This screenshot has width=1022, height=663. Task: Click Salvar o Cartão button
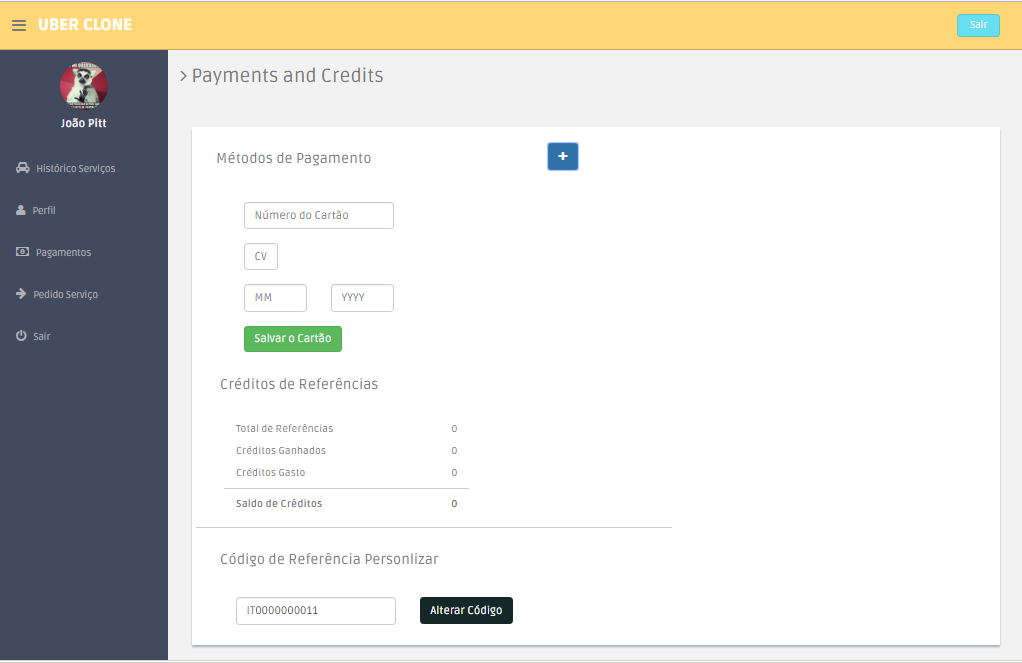[293, 338]
